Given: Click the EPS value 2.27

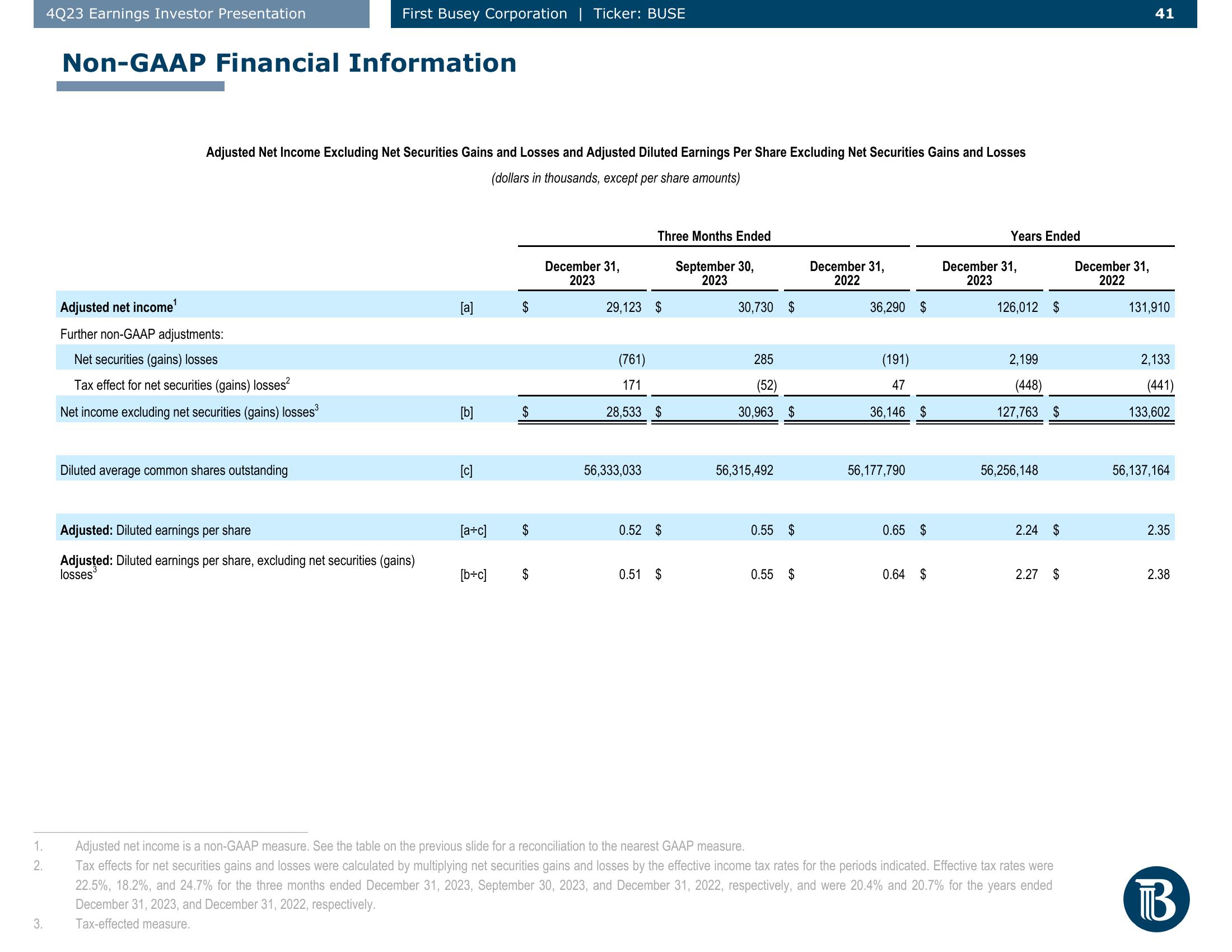Looking at the screenshot, I should tap(1026, 575).
